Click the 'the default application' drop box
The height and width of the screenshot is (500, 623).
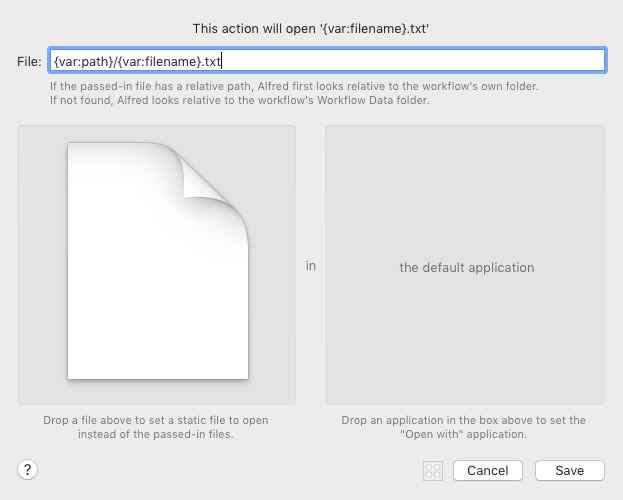(465, 265)
